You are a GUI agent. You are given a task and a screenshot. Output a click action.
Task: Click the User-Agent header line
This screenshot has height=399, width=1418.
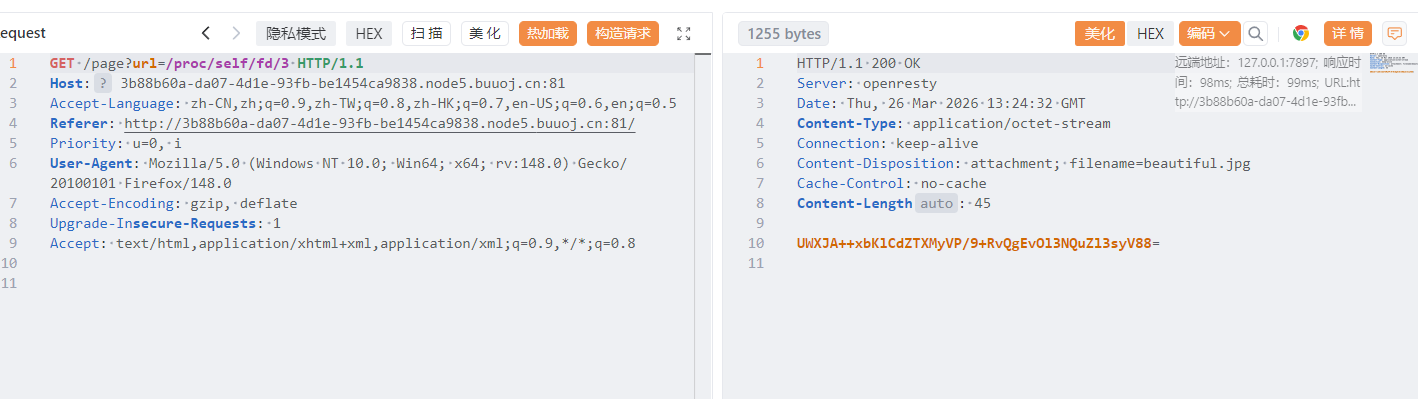[339, 173]
